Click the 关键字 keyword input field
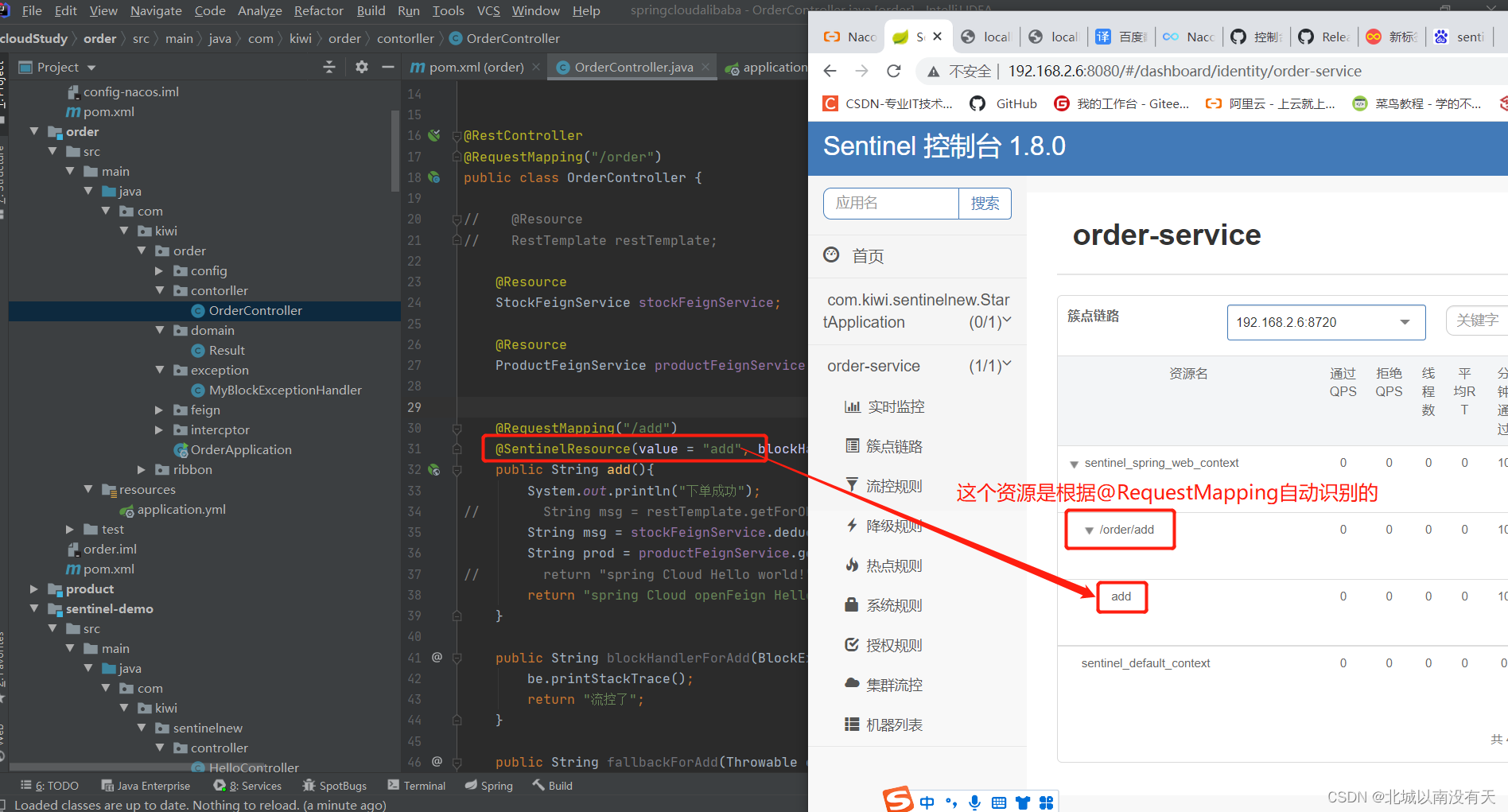Screen dimensions: 1508x812 pos(1477,321)
